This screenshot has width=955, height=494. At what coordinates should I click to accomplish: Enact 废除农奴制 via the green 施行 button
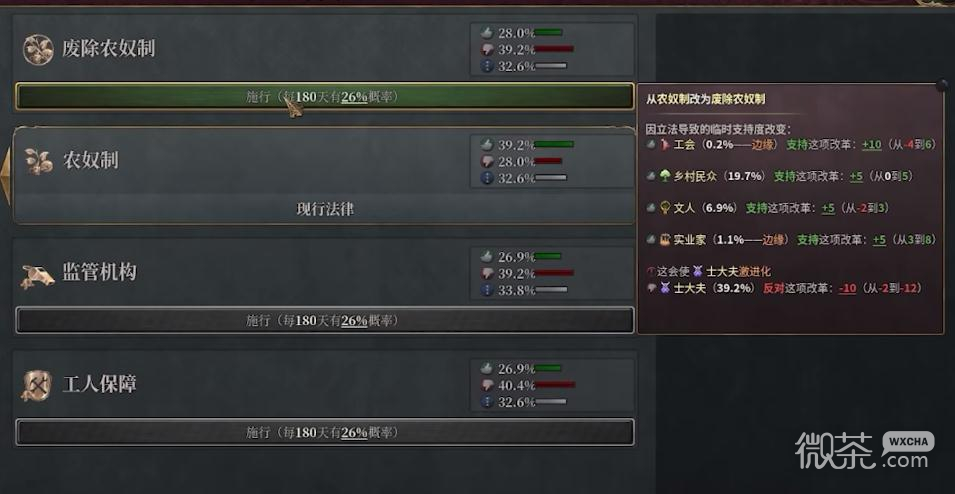(325, 97)
